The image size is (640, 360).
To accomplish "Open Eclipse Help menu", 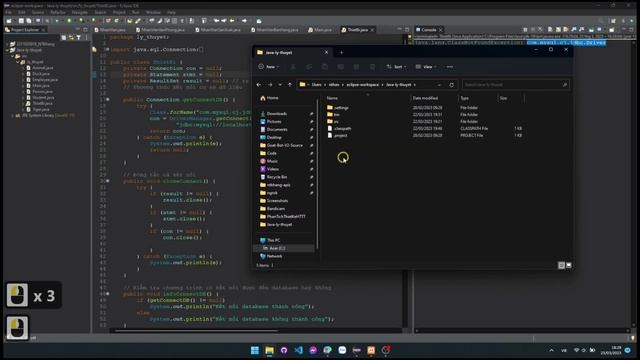I will click(171, 13).
